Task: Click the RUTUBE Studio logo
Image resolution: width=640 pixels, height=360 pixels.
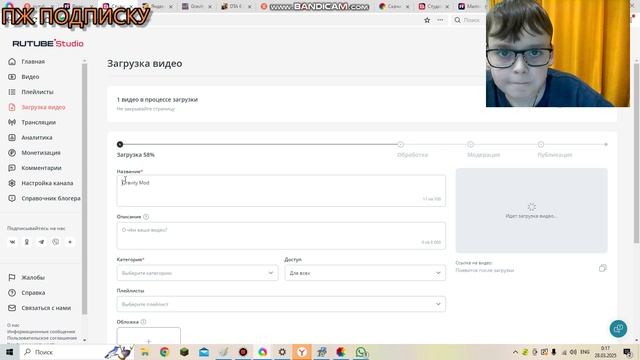Action: (48, 43)
